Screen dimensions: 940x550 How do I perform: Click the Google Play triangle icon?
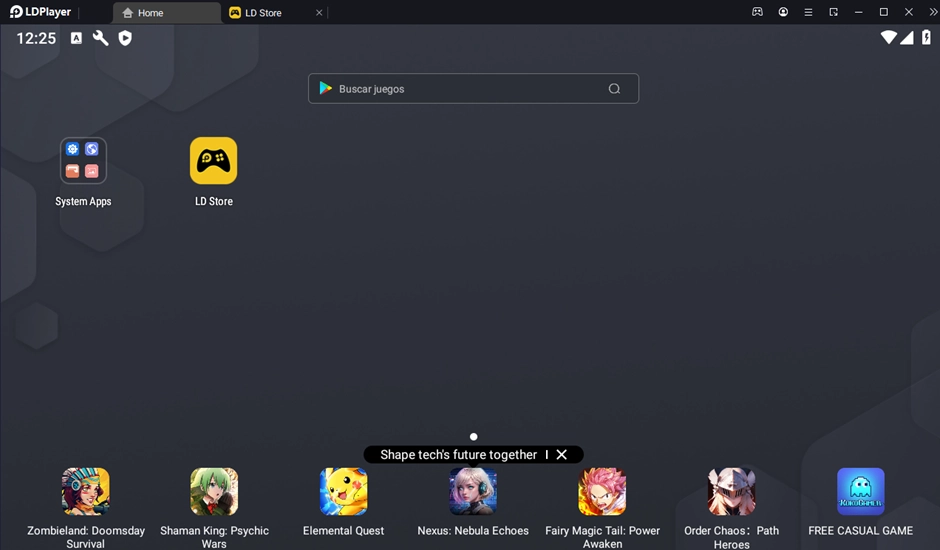point(326,88)
